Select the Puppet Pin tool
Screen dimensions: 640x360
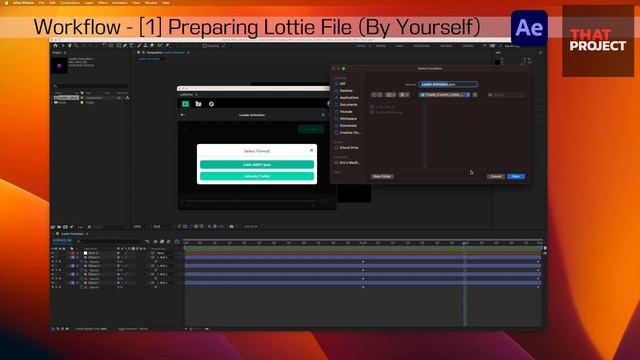click(167, 46)
